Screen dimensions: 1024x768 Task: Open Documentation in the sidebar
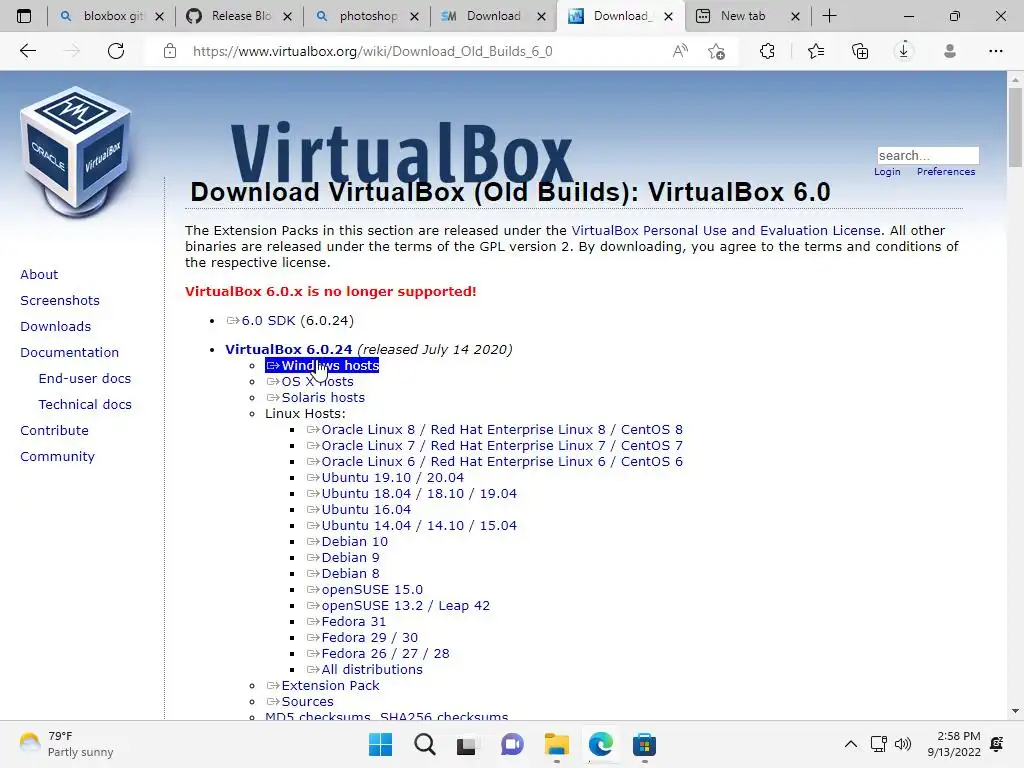pos(69,353)
